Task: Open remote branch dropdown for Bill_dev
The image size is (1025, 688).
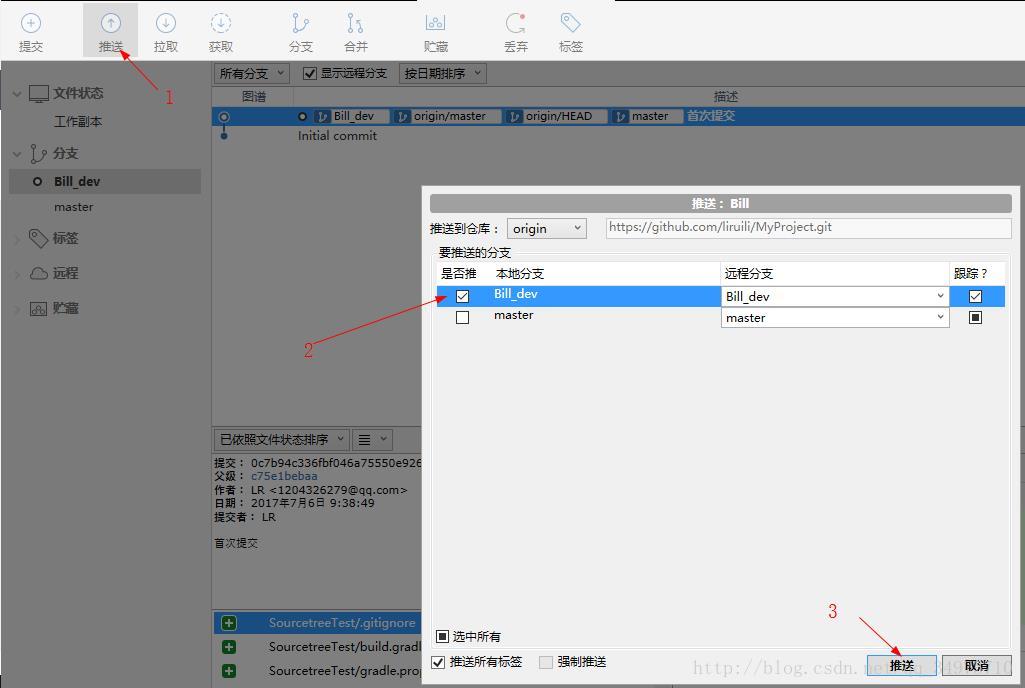Action: click(835, 296)
